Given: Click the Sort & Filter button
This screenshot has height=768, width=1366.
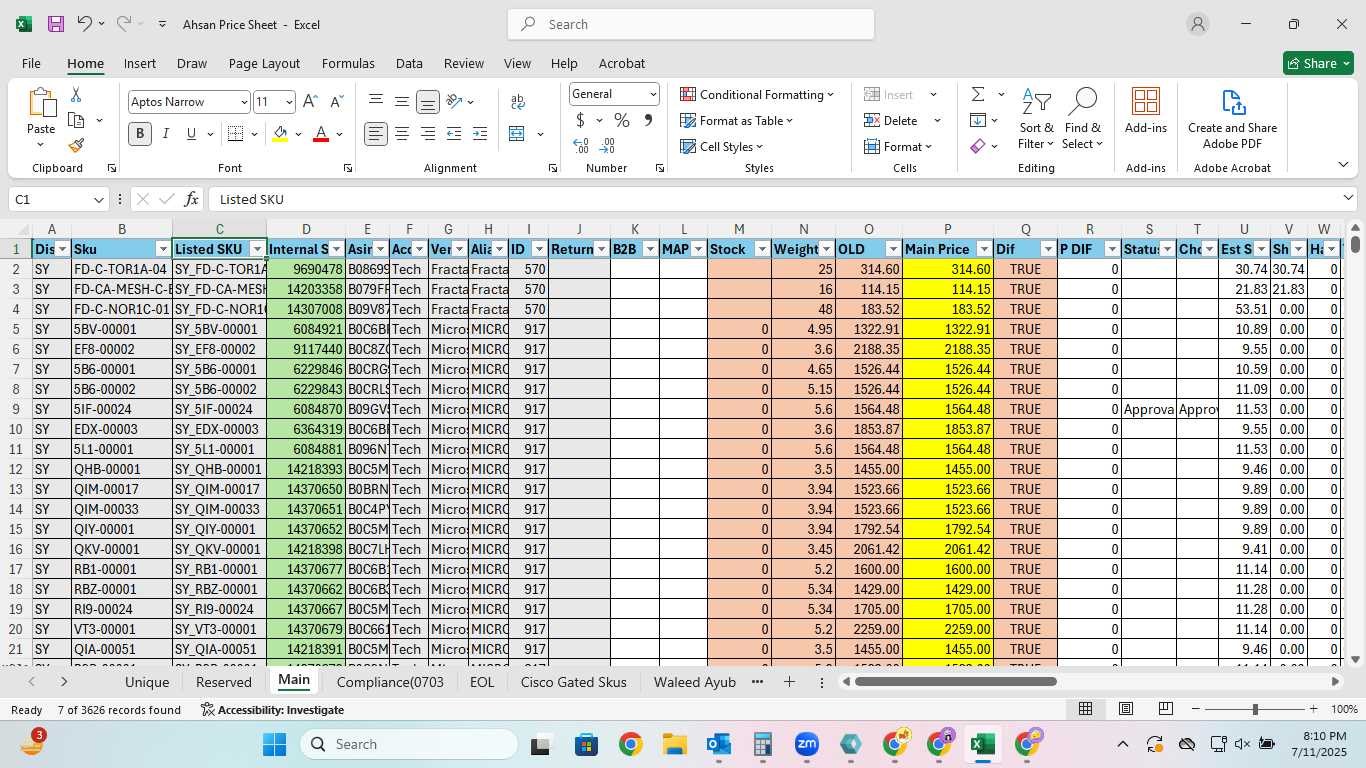Looking at the screenshot, I should click(1036, 119).
